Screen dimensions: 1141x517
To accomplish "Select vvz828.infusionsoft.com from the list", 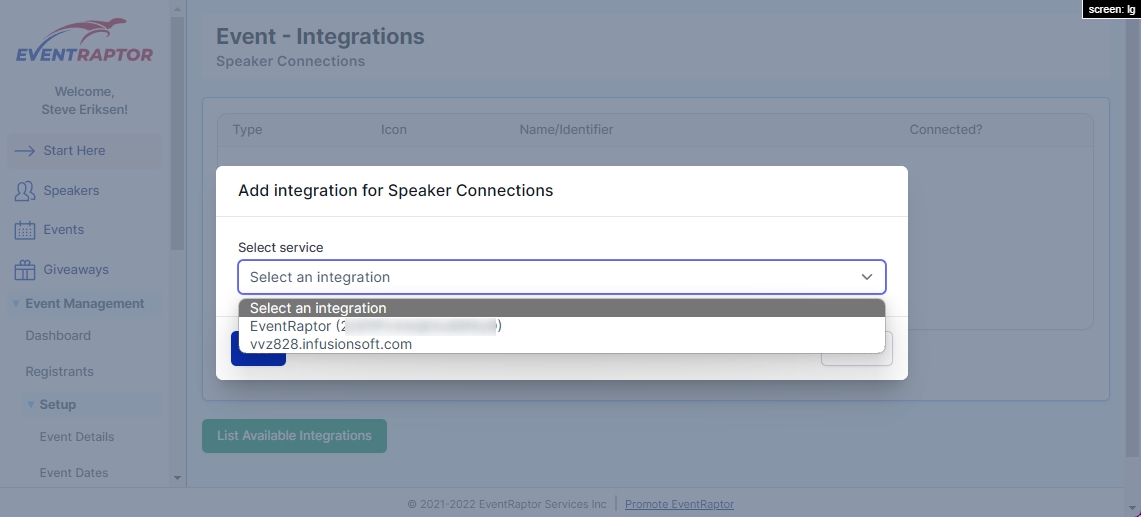I will pyautogui.click(x=331, y=344).
